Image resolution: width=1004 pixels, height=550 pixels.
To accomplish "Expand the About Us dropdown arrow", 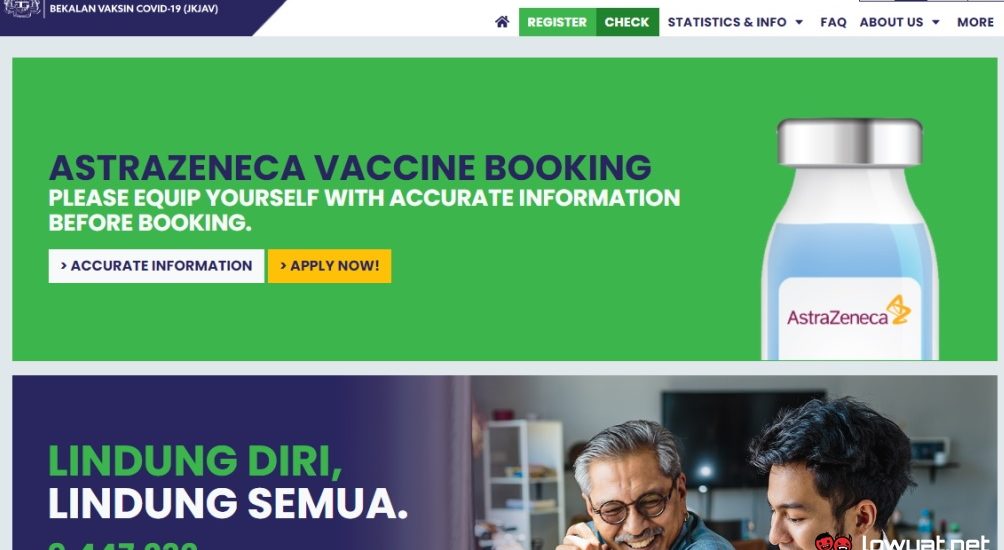I will coord(935,22).
